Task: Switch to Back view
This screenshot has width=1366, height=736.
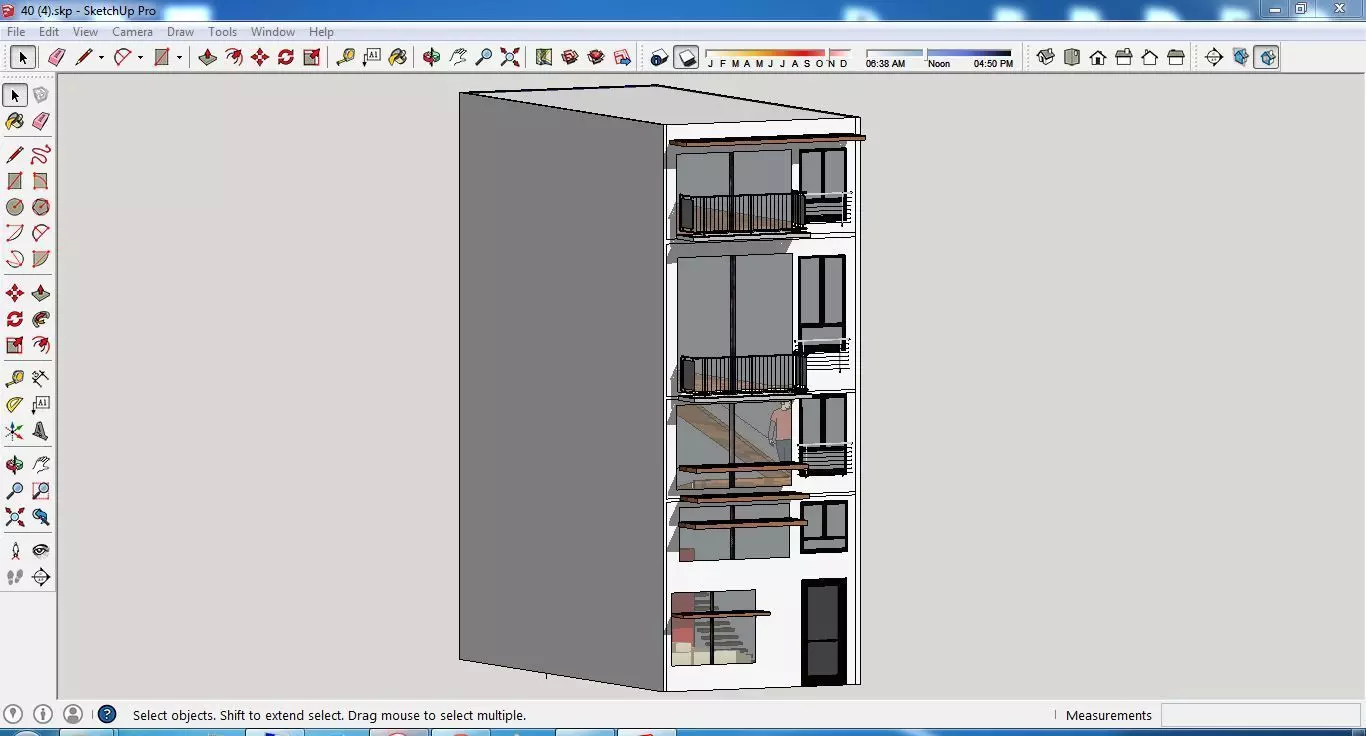Action: [x=1150, y=57]
